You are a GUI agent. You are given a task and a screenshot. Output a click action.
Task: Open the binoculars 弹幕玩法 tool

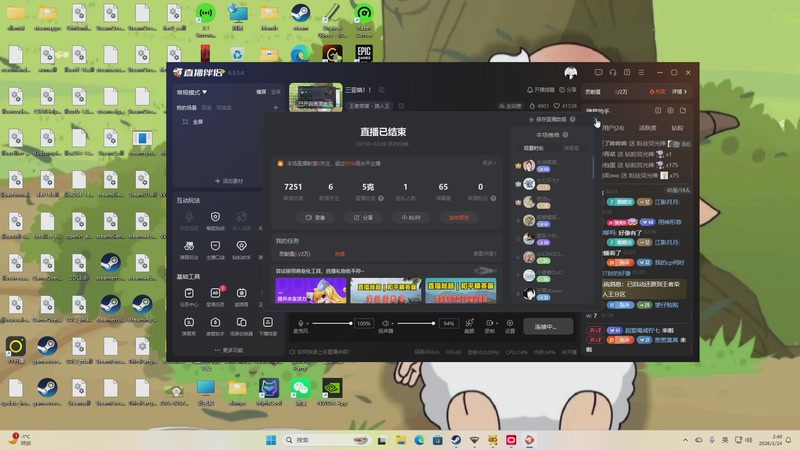click(189, 249)
